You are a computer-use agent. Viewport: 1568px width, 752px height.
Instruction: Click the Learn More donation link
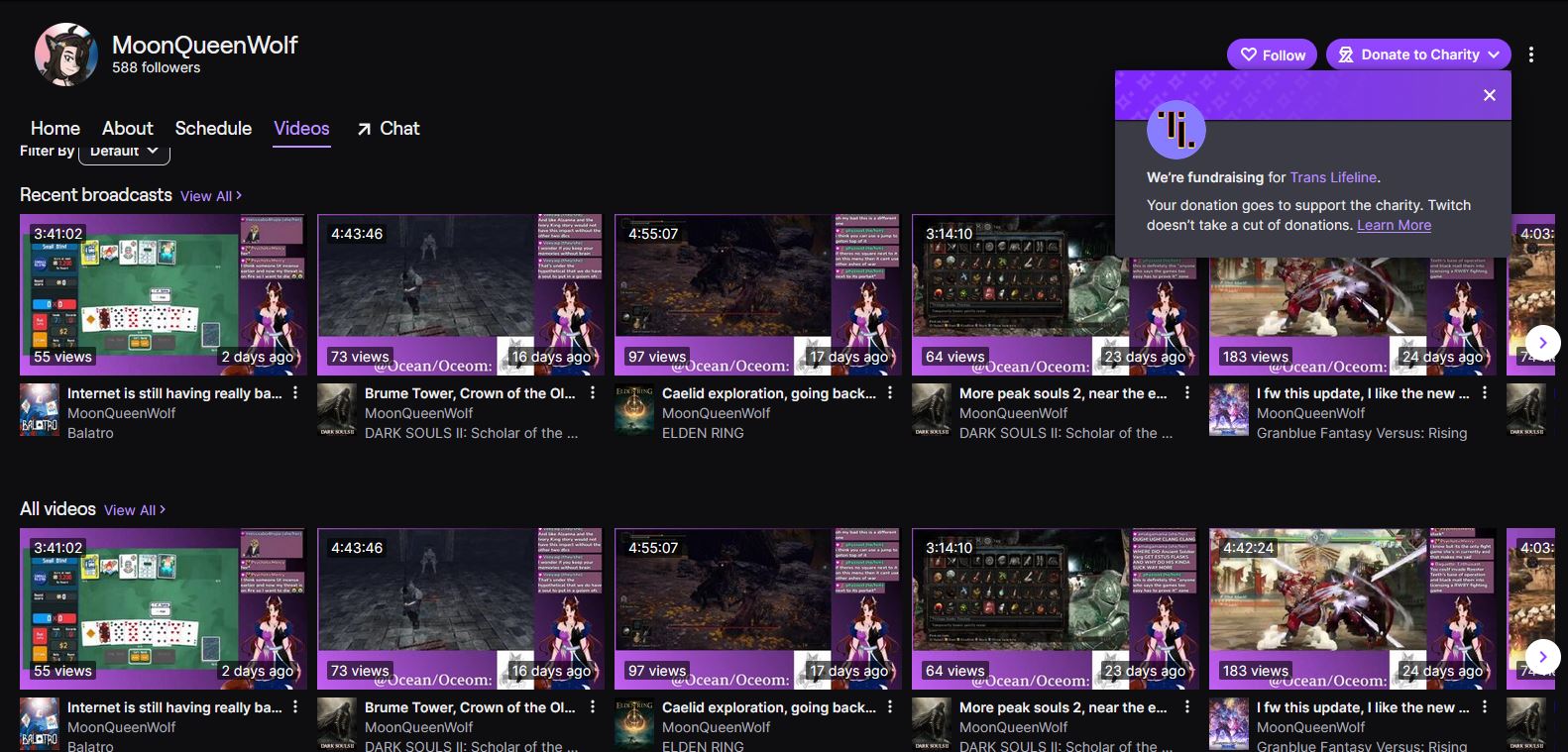1394,225
